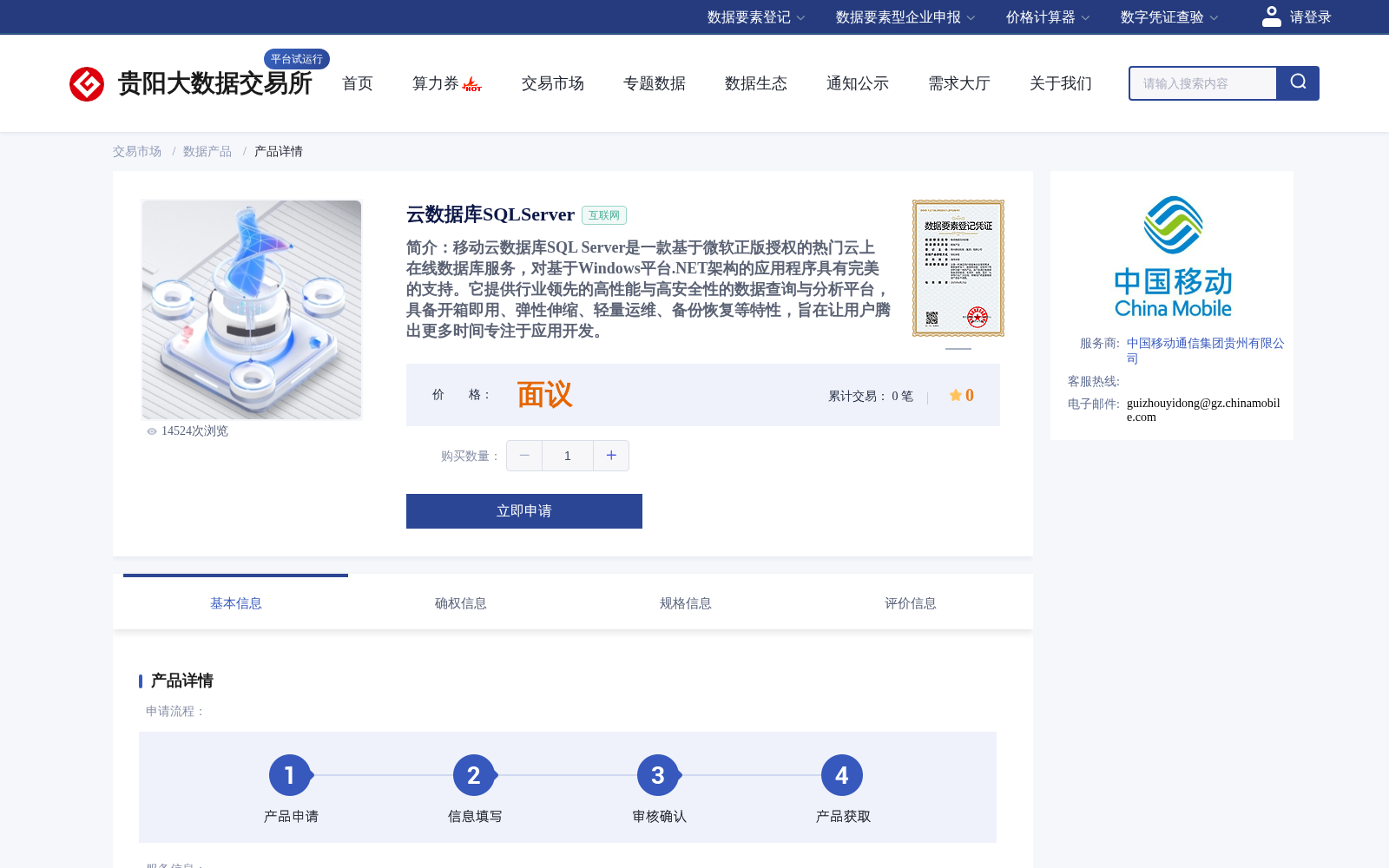
Task: Click the guizhouyidong email address
Action: pos(1203,410)
